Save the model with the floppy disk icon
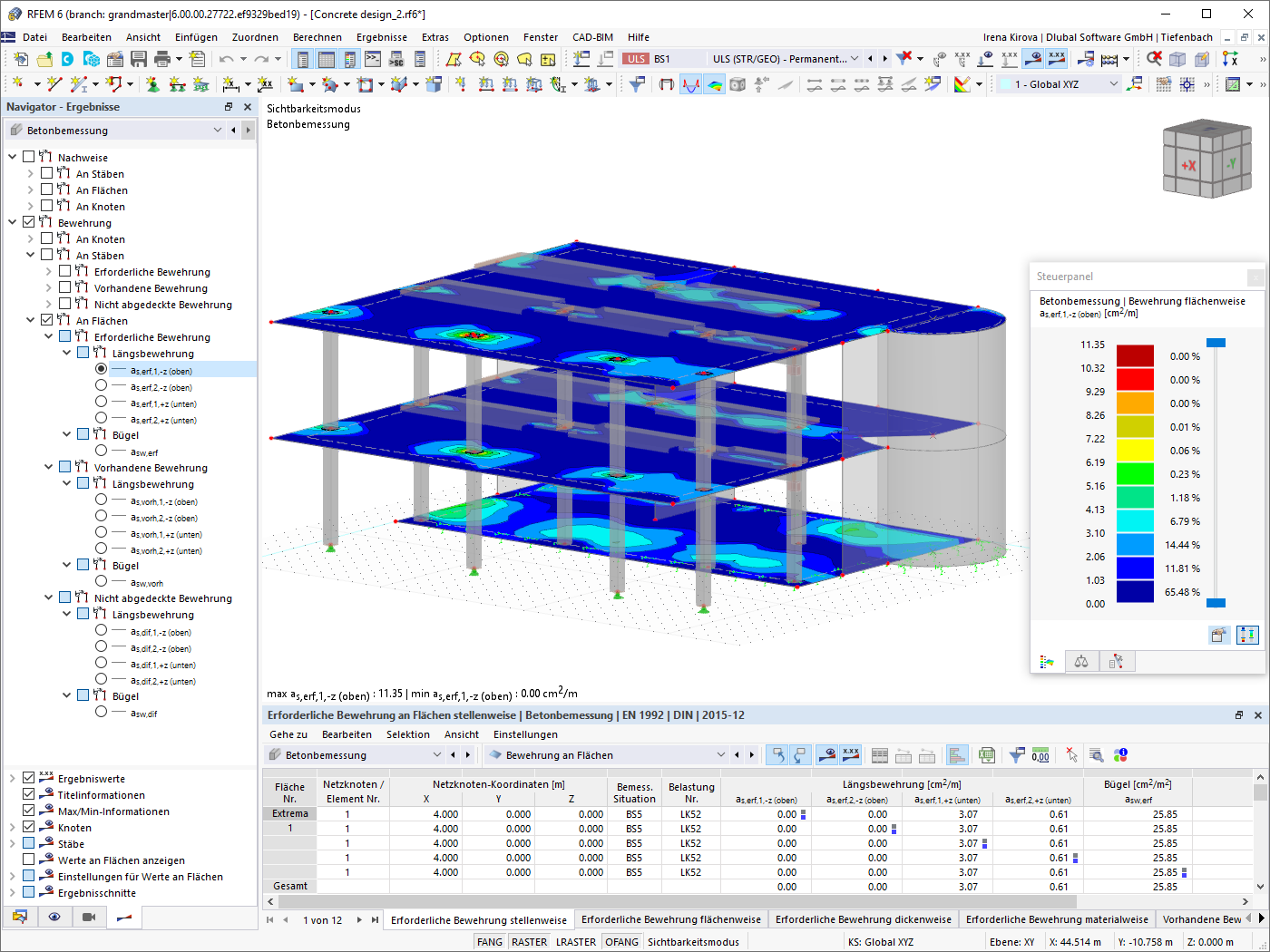 pyautogui.click(x=139, y=59)
